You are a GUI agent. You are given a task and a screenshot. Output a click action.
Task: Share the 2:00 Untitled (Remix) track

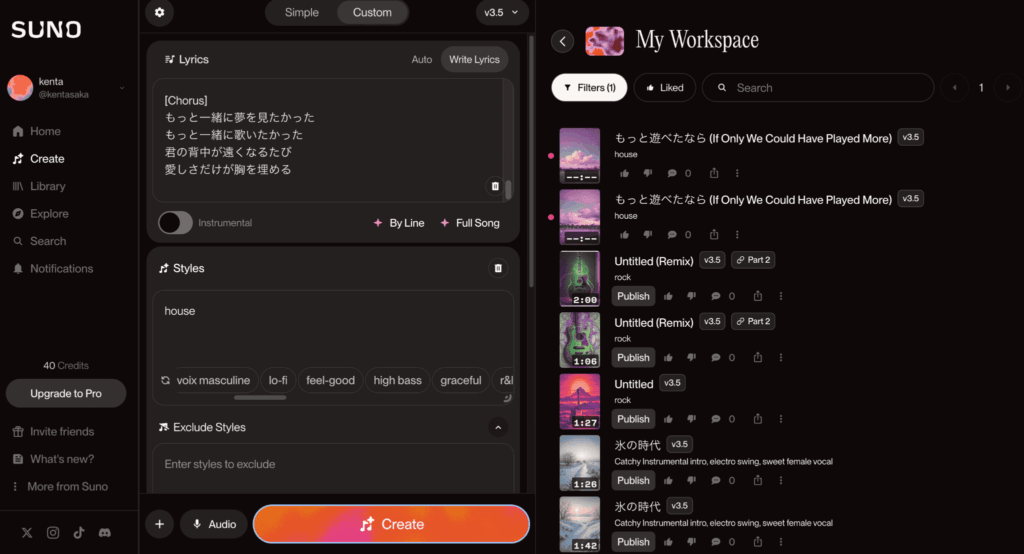click(x=758, y=296)
